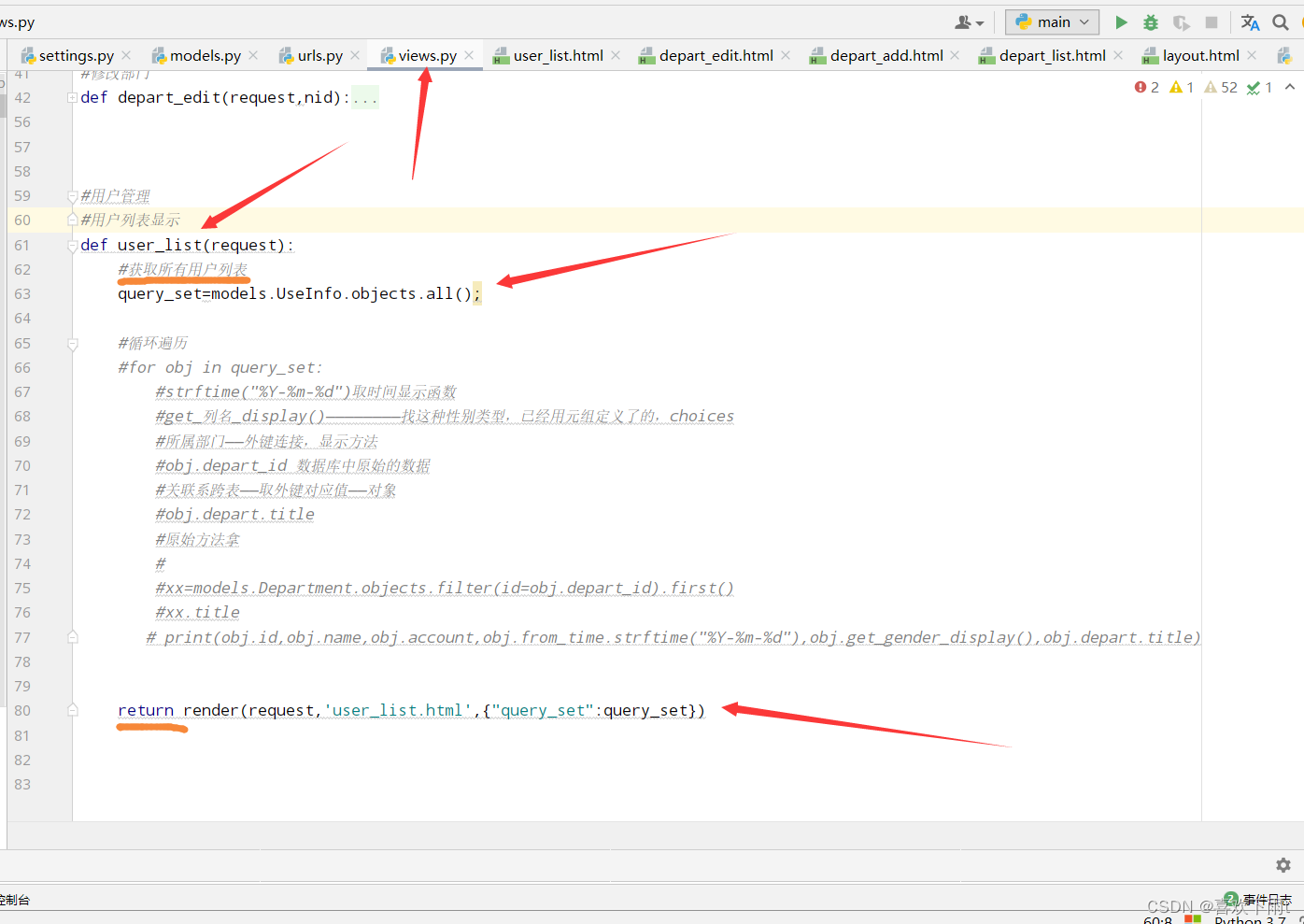
Task: Click fold marker at line 60
Action: pos(72,220)
